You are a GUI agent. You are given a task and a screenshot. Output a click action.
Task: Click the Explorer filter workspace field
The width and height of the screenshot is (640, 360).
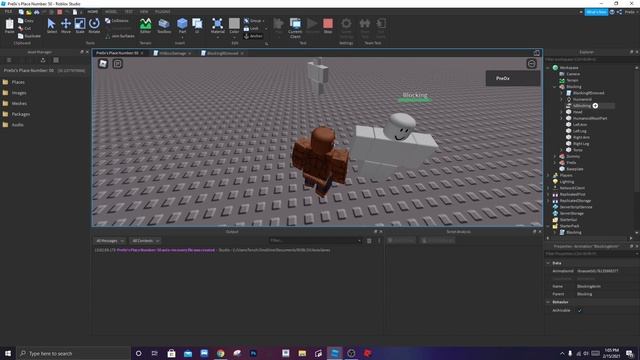pos(591,60)
